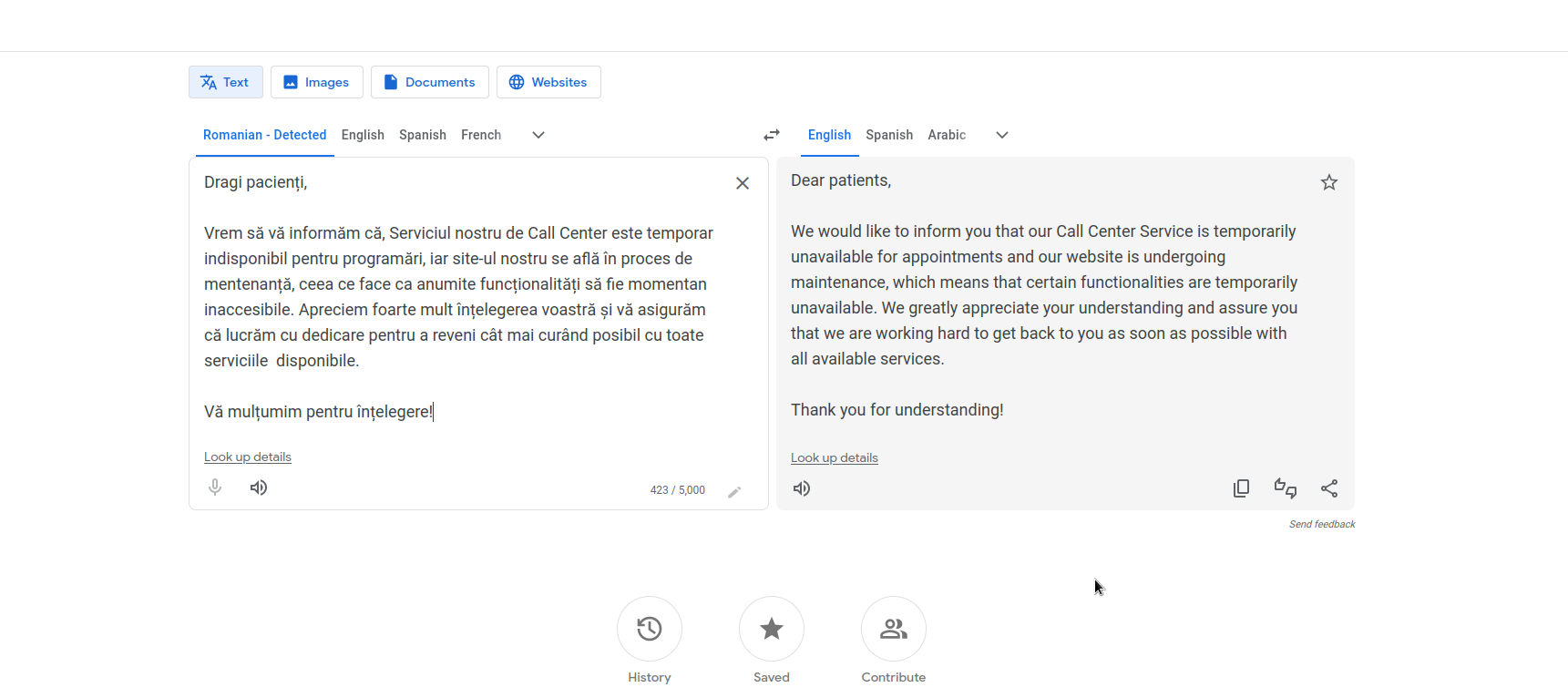This screenshot has height=698, width=1568.
Task: Clear the source text with X
Action: [743, 183]
